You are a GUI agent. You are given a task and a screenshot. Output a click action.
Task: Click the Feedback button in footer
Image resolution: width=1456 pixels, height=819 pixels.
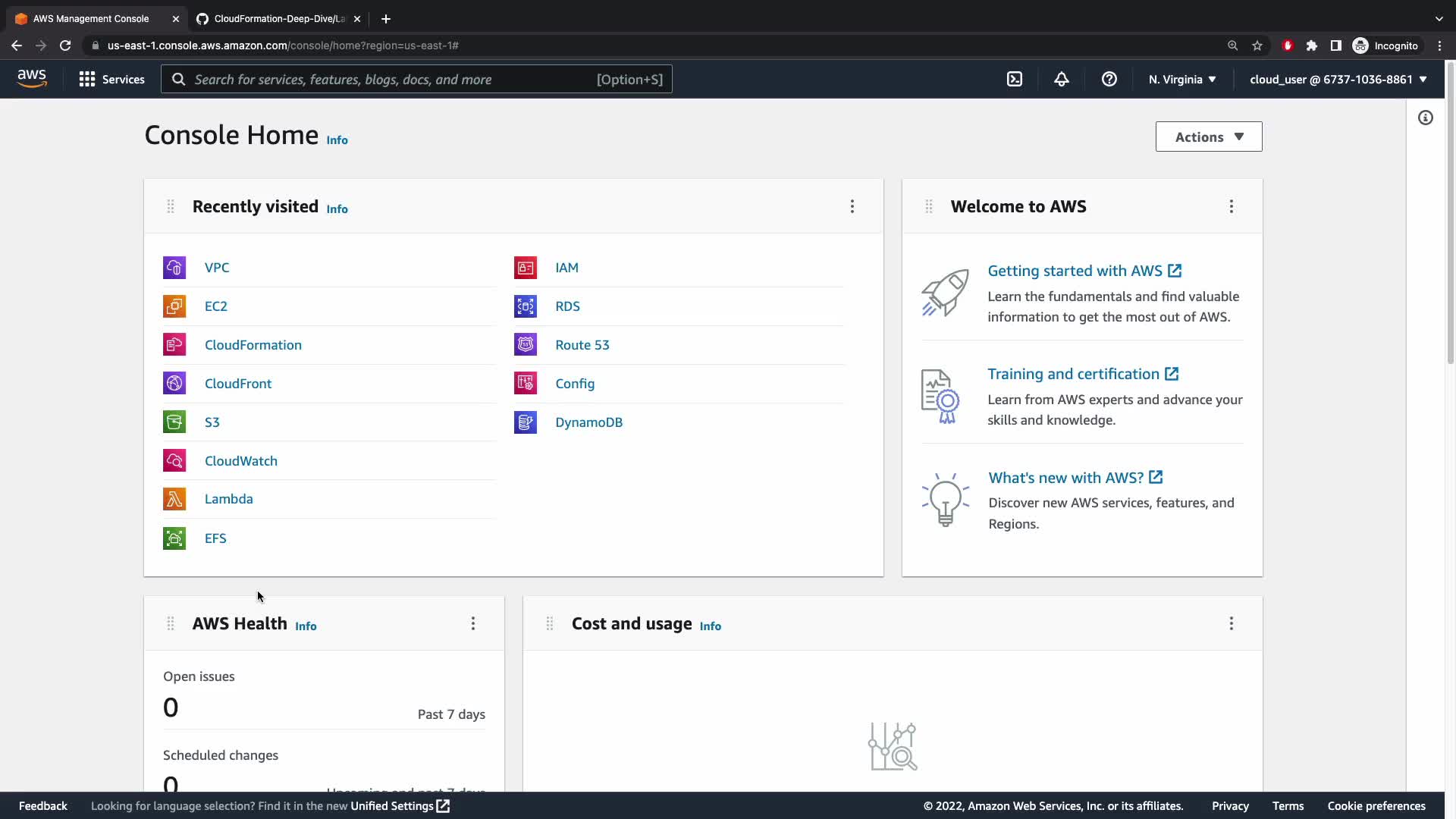coord(42,806)
